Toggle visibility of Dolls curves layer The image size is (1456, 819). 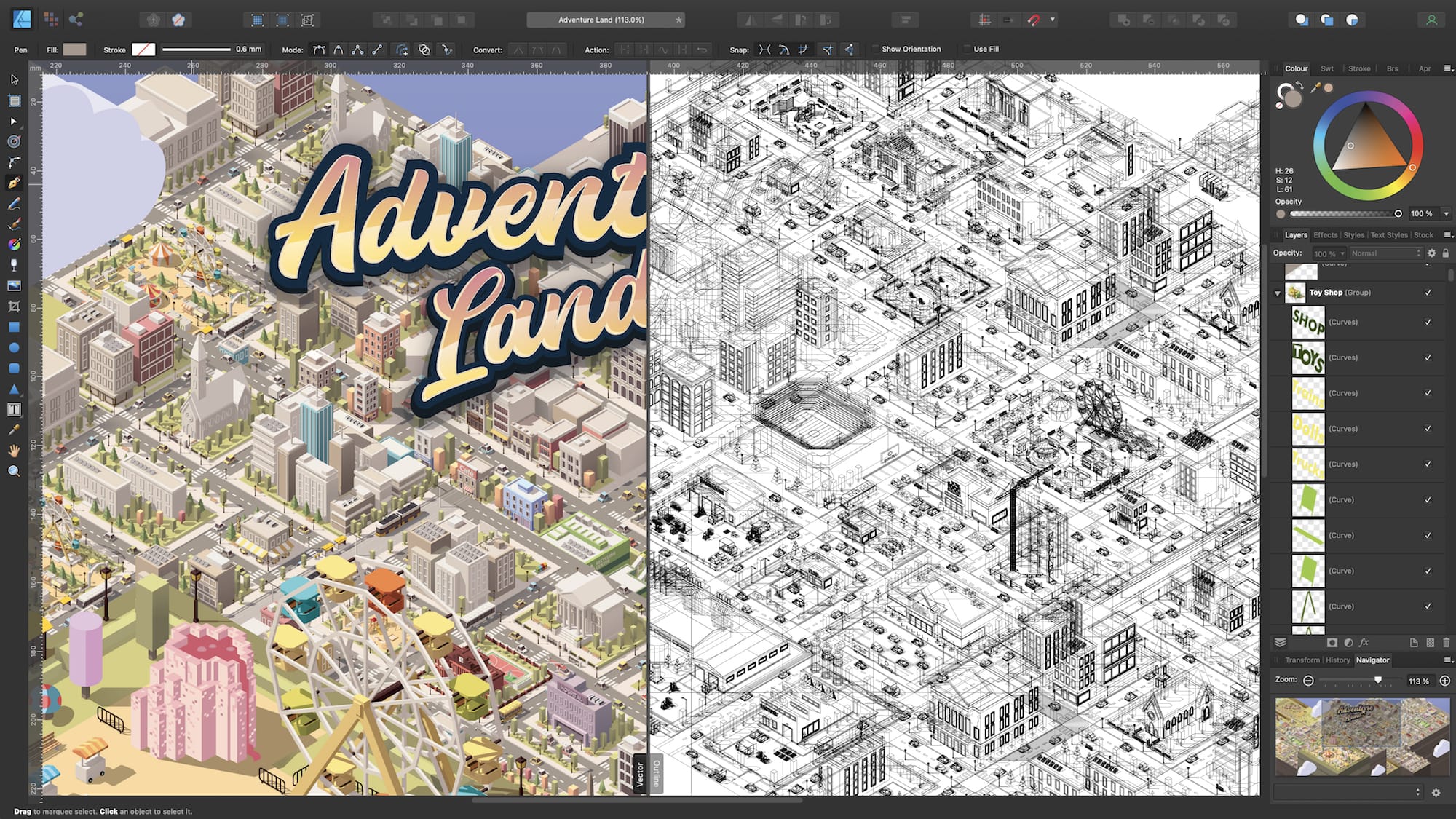[1428, 429]
